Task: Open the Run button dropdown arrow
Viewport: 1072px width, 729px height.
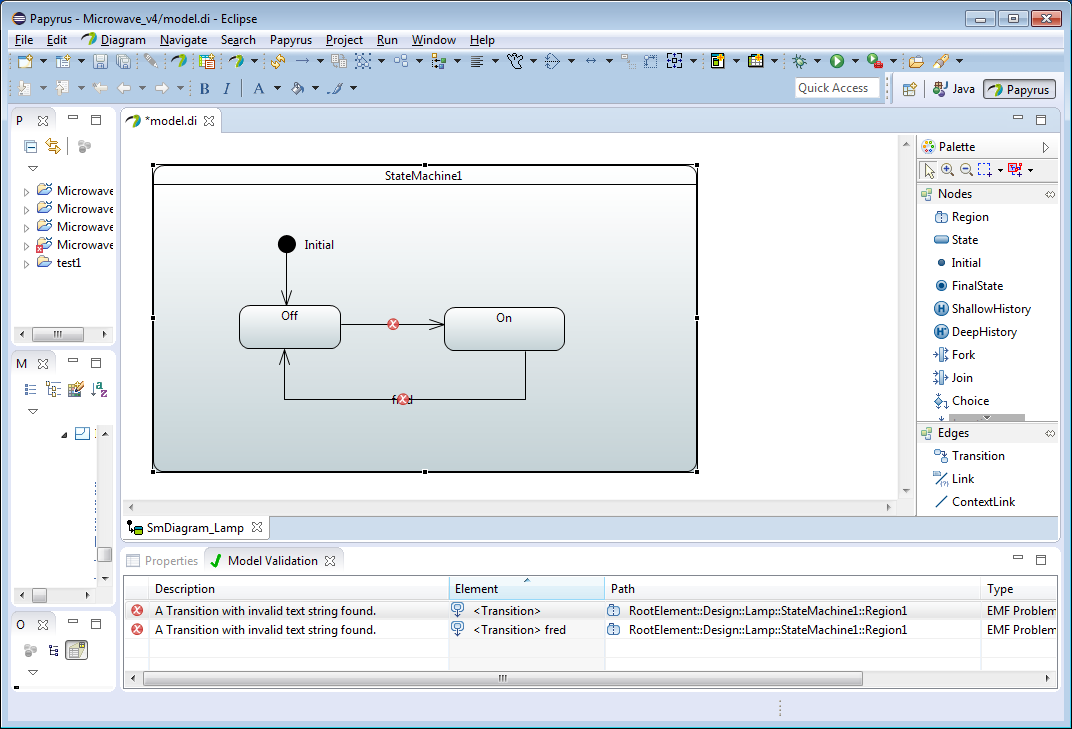Action: pos(855,62)
